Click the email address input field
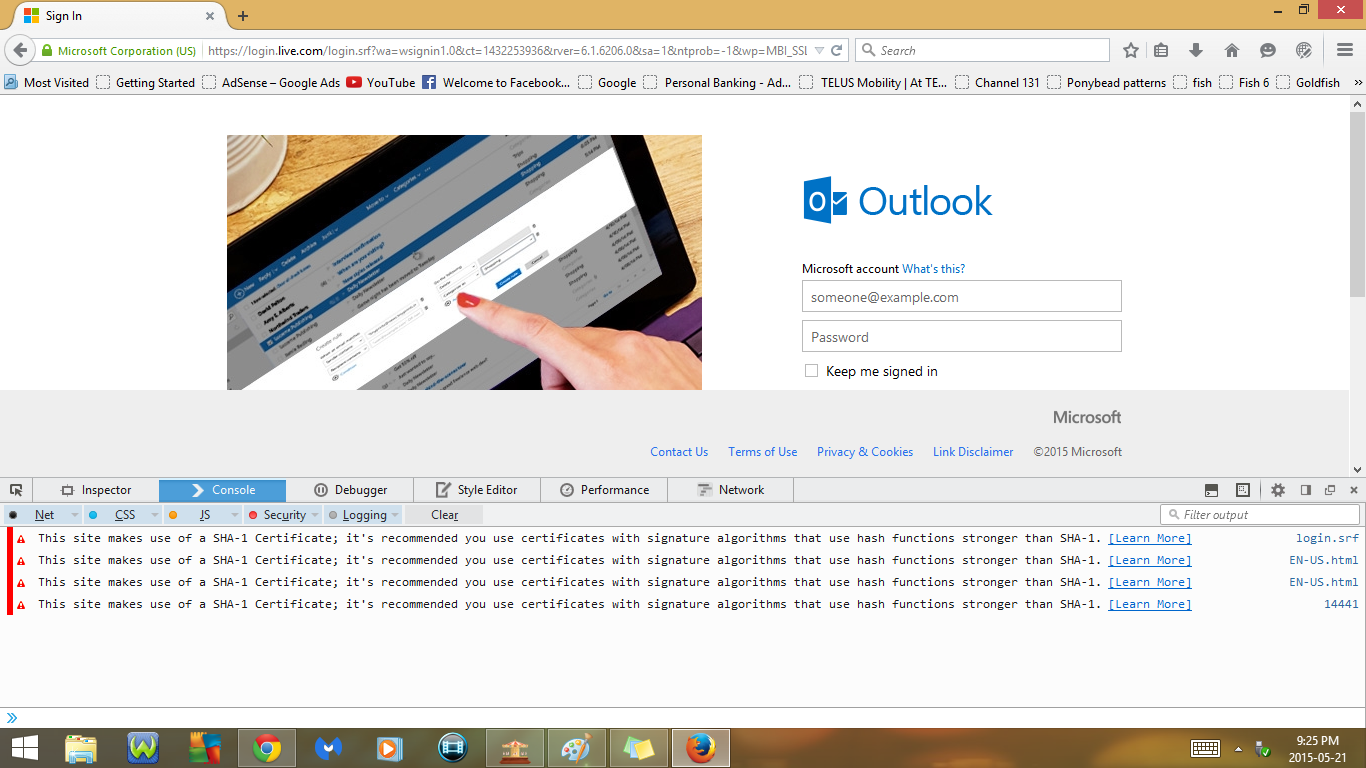Viewport: 1366px width, 768px height. [962, 296]
